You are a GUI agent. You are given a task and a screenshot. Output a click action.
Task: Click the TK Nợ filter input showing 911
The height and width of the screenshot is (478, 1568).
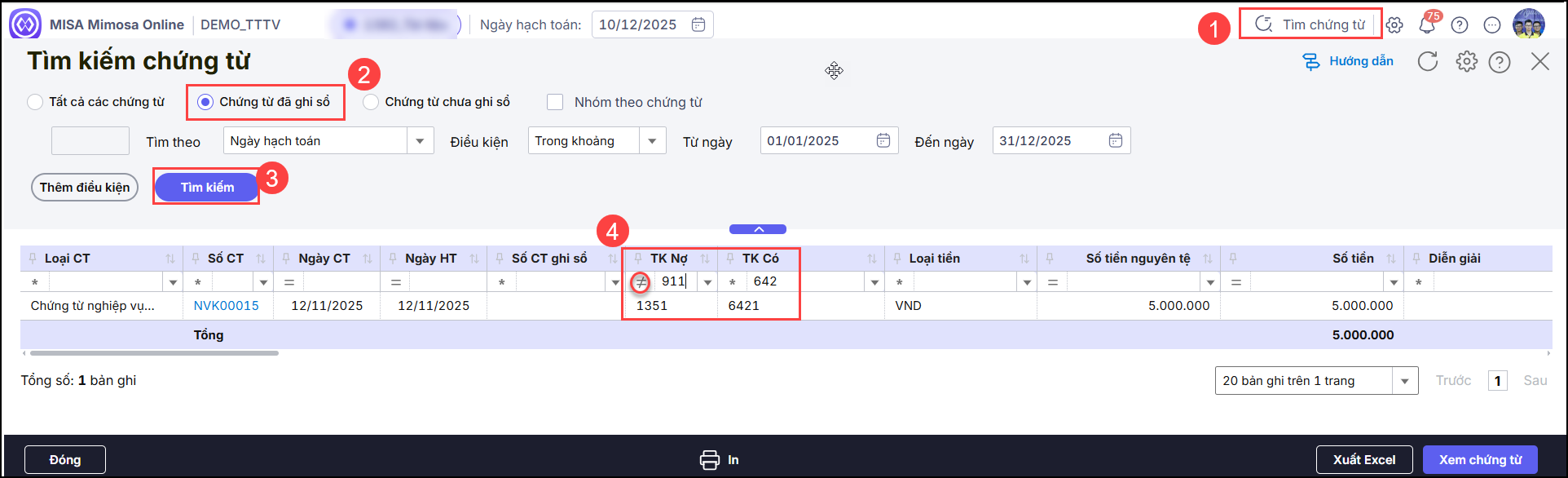click(676, 282)
